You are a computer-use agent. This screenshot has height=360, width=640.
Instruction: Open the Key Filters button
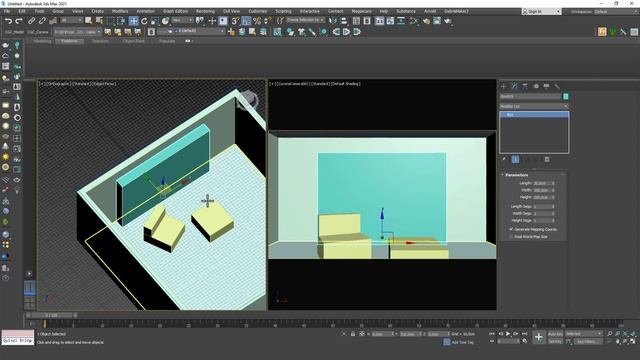coord(587,341)
